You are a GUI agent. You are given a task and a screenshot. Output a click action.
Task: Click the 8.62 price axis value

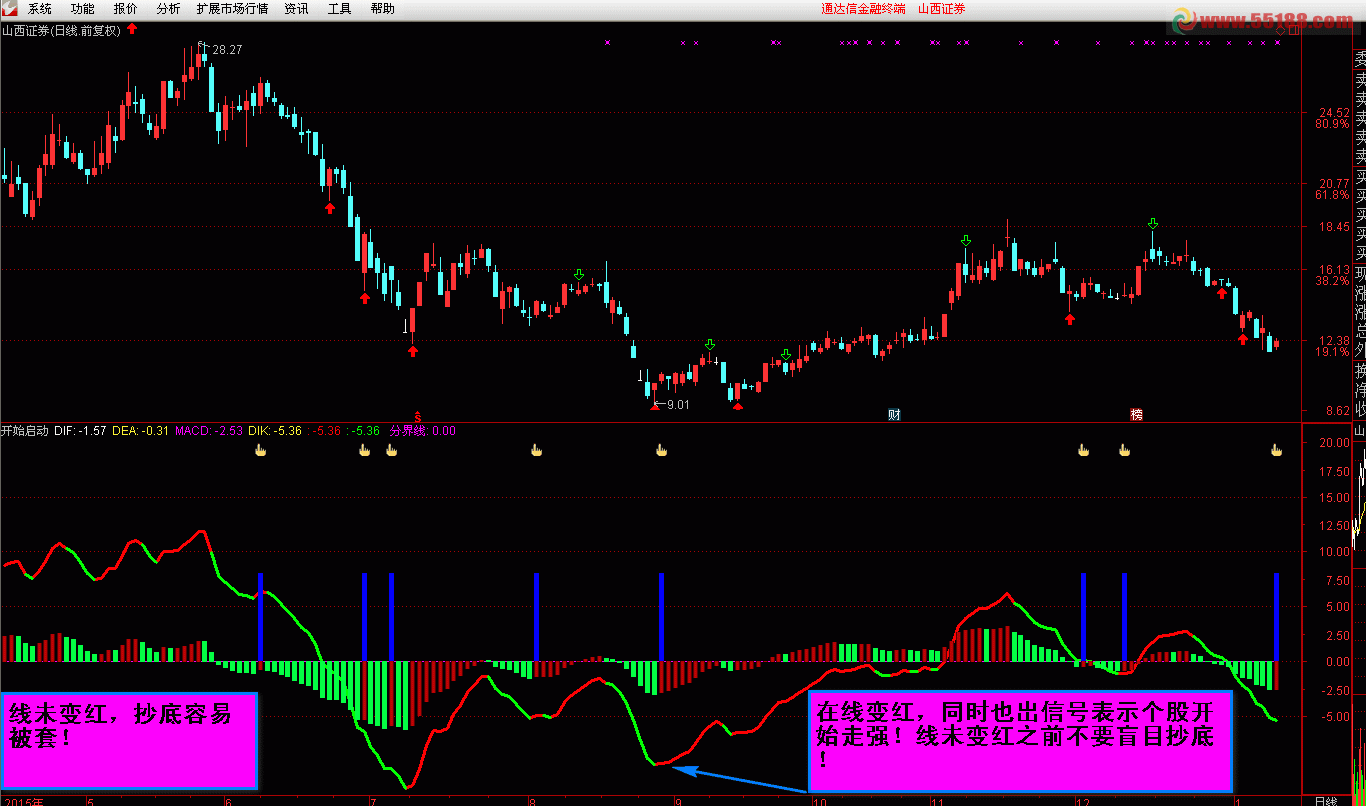tap(1337, 411)
